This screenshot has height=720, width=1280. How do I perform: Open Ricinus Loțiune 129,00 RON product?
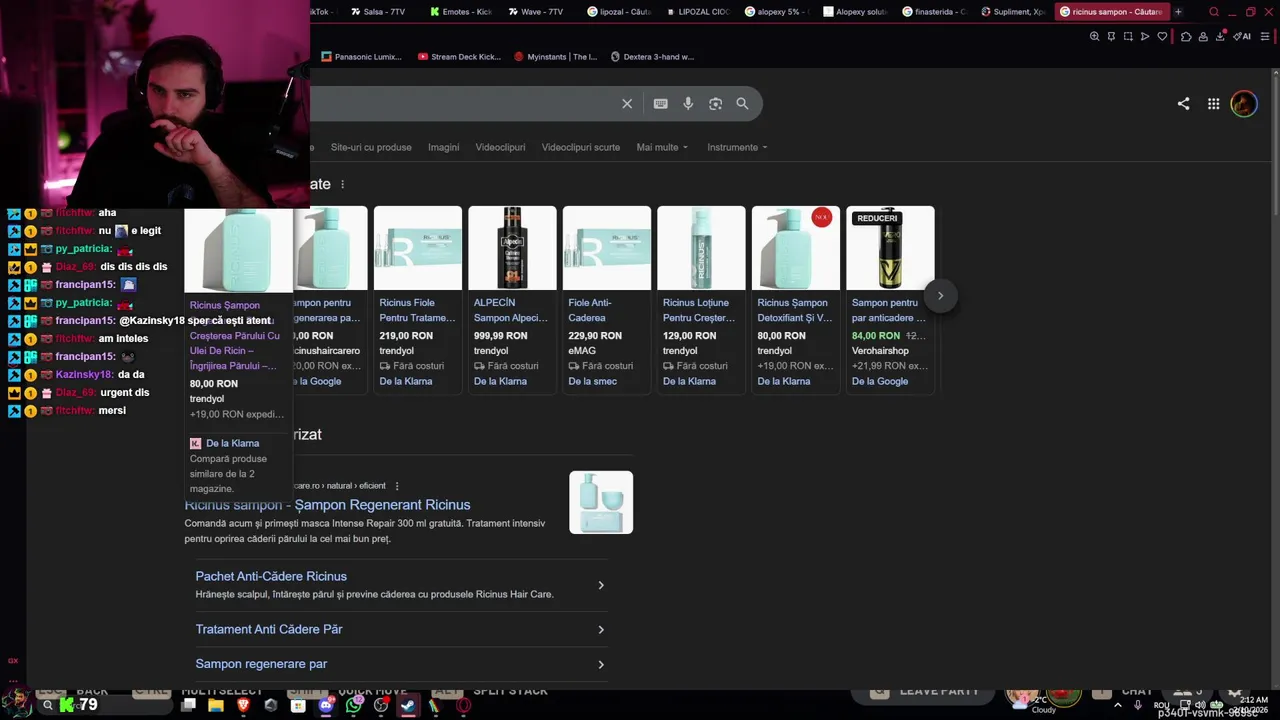pos(701,299)
